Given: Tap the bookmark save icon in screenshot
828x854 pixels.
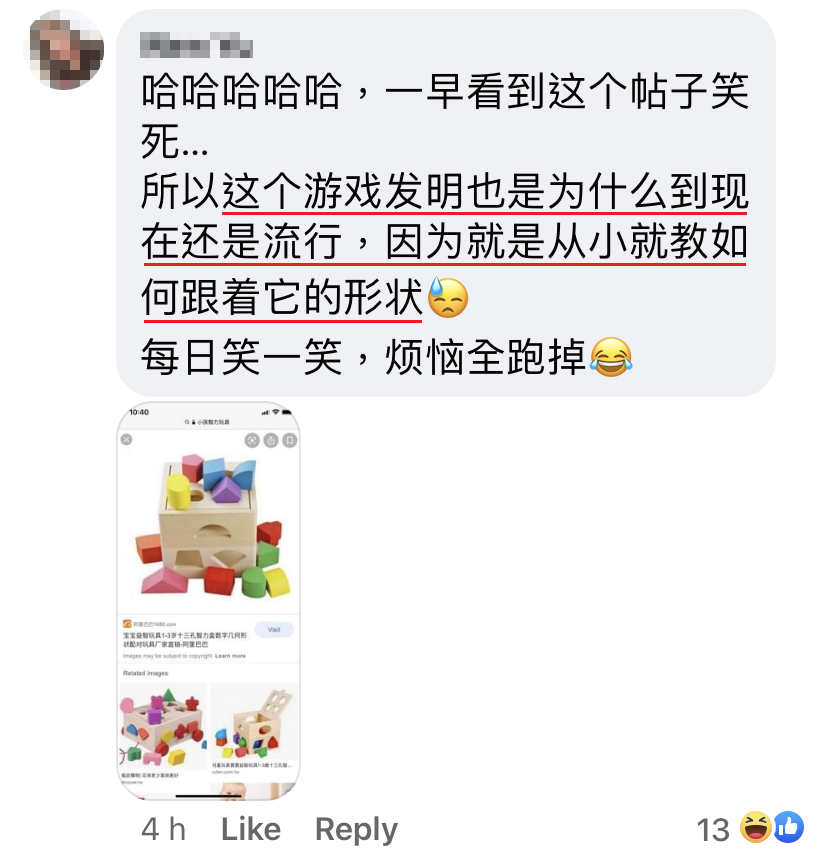Looking at the screenshot, I should point(290,440).
